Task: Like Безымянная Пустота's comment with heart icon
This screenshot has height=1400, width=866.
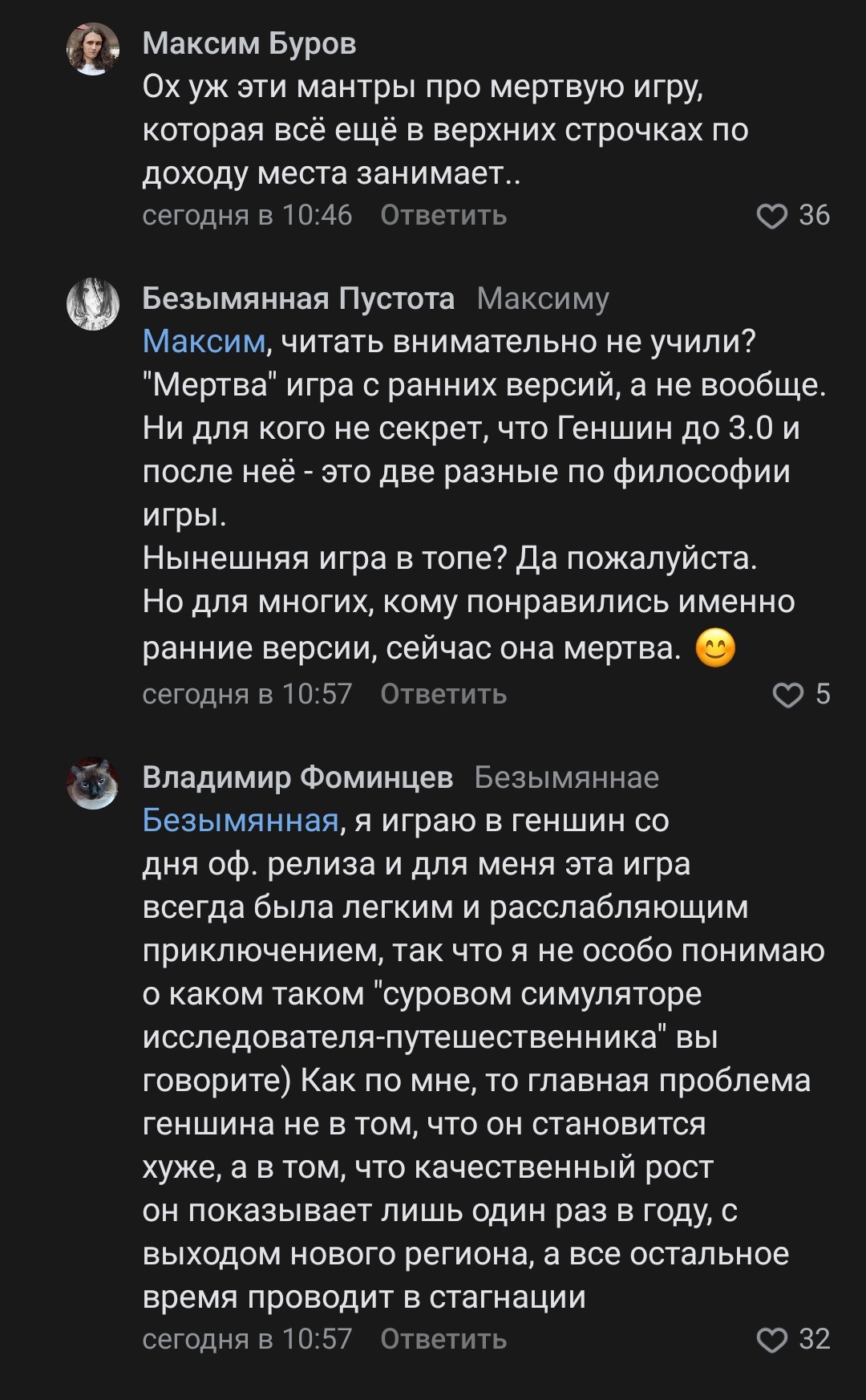Action: [787, 695]
